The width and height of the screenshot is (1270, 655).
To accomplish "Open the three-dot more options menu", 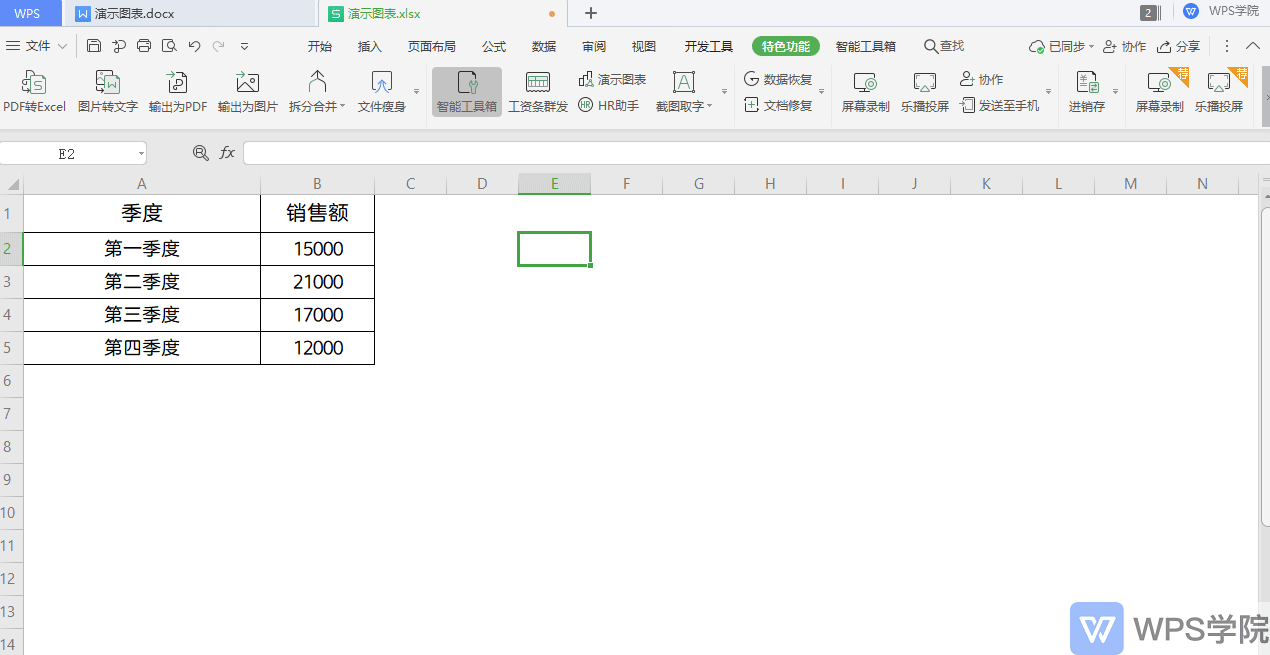I will tap(1227, 46).
